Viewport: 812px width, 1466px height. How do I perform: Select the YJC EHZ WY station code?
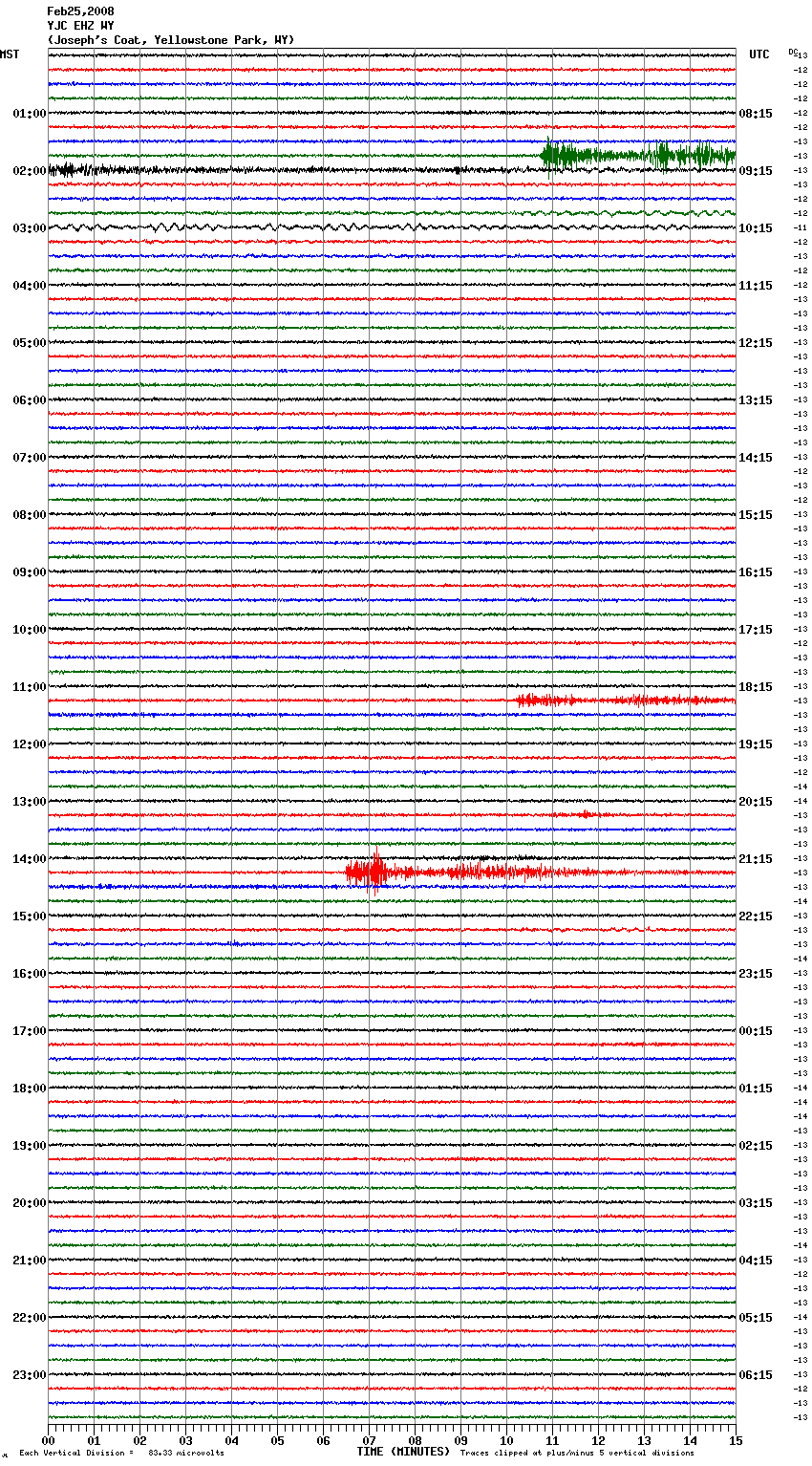tap(80, 26)
